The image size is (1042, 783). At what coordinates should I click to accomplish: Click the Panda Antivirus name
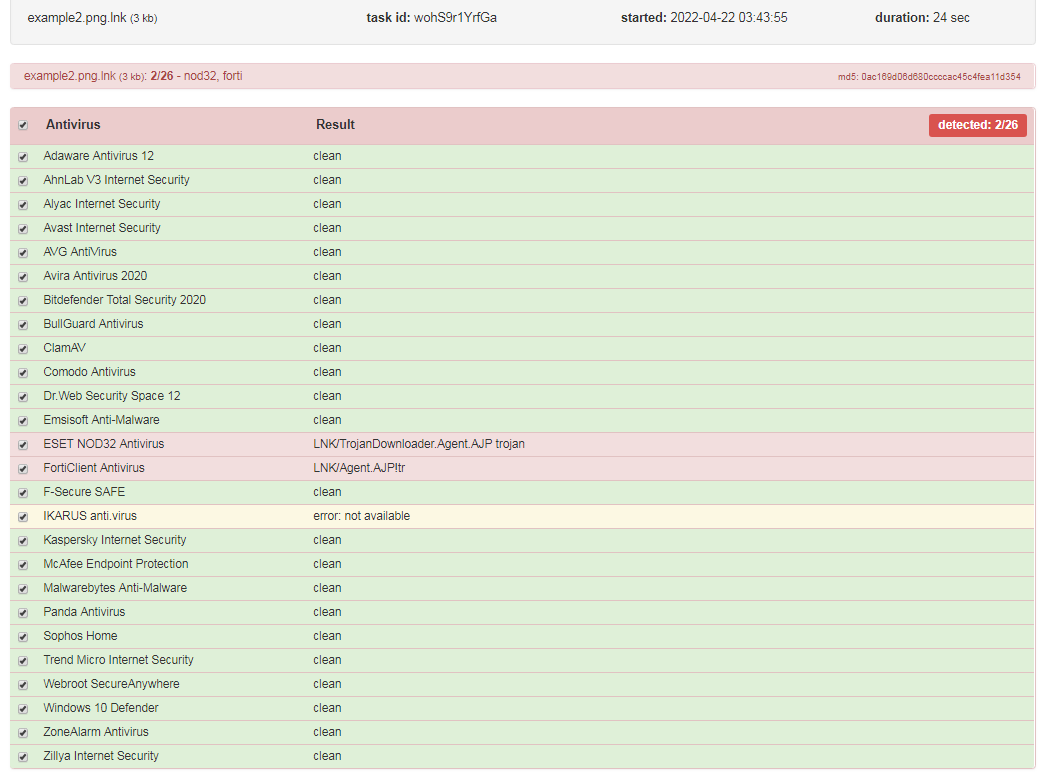84,612
